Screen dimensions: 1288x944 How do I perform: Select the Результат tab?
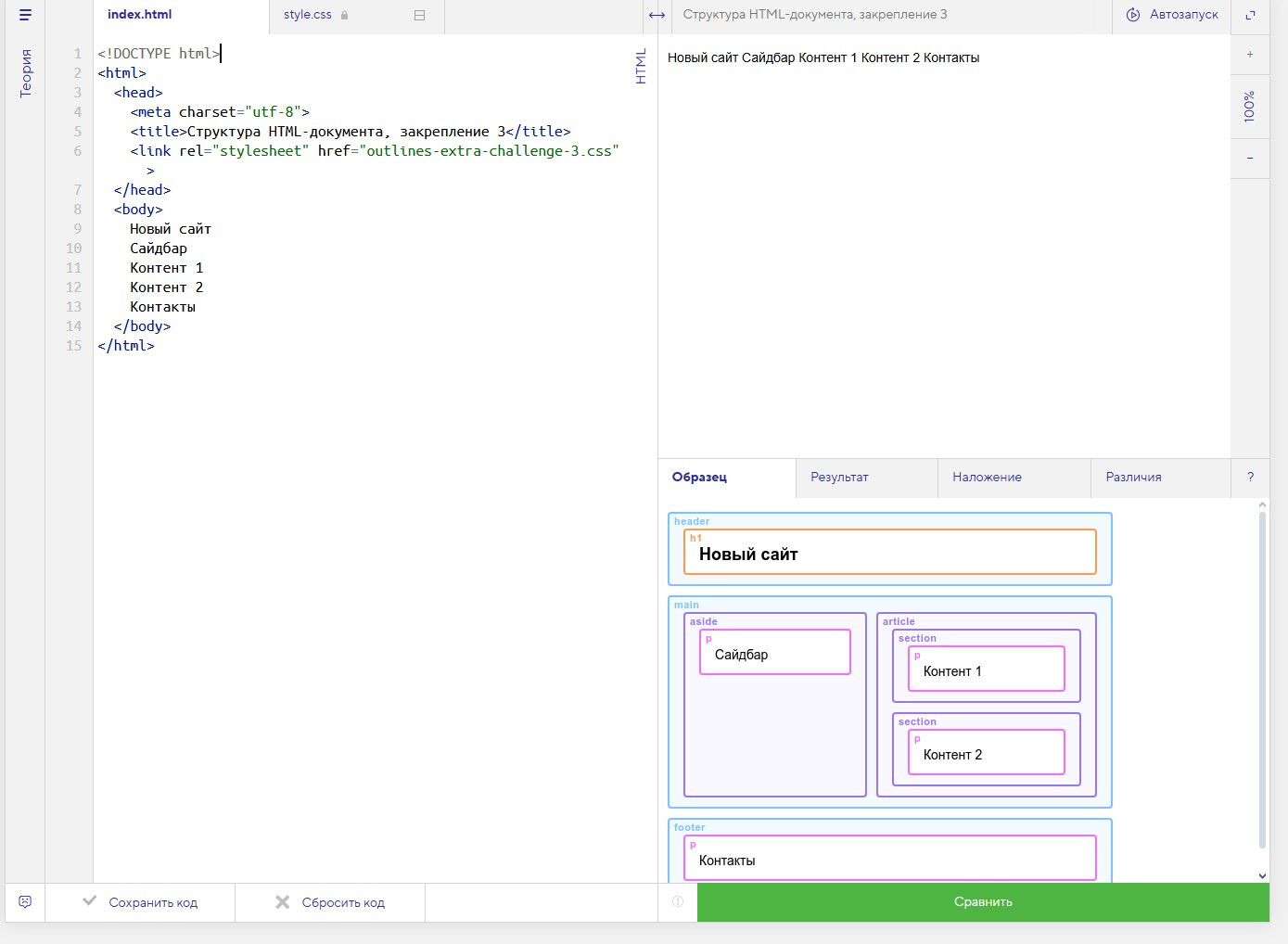[x=839, y=478]
